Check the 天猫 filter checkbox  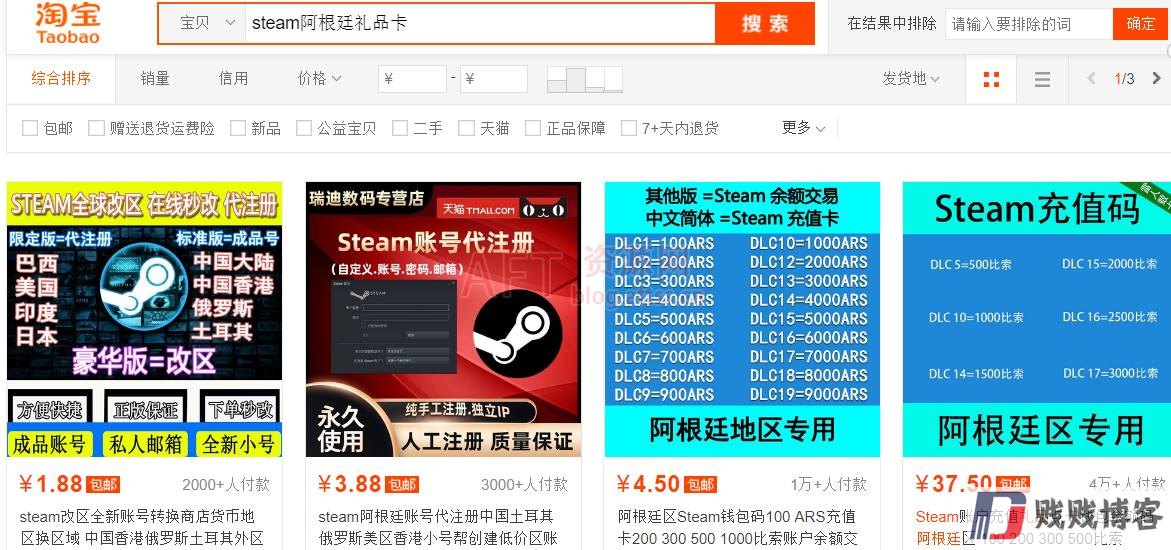click(466, 129)
